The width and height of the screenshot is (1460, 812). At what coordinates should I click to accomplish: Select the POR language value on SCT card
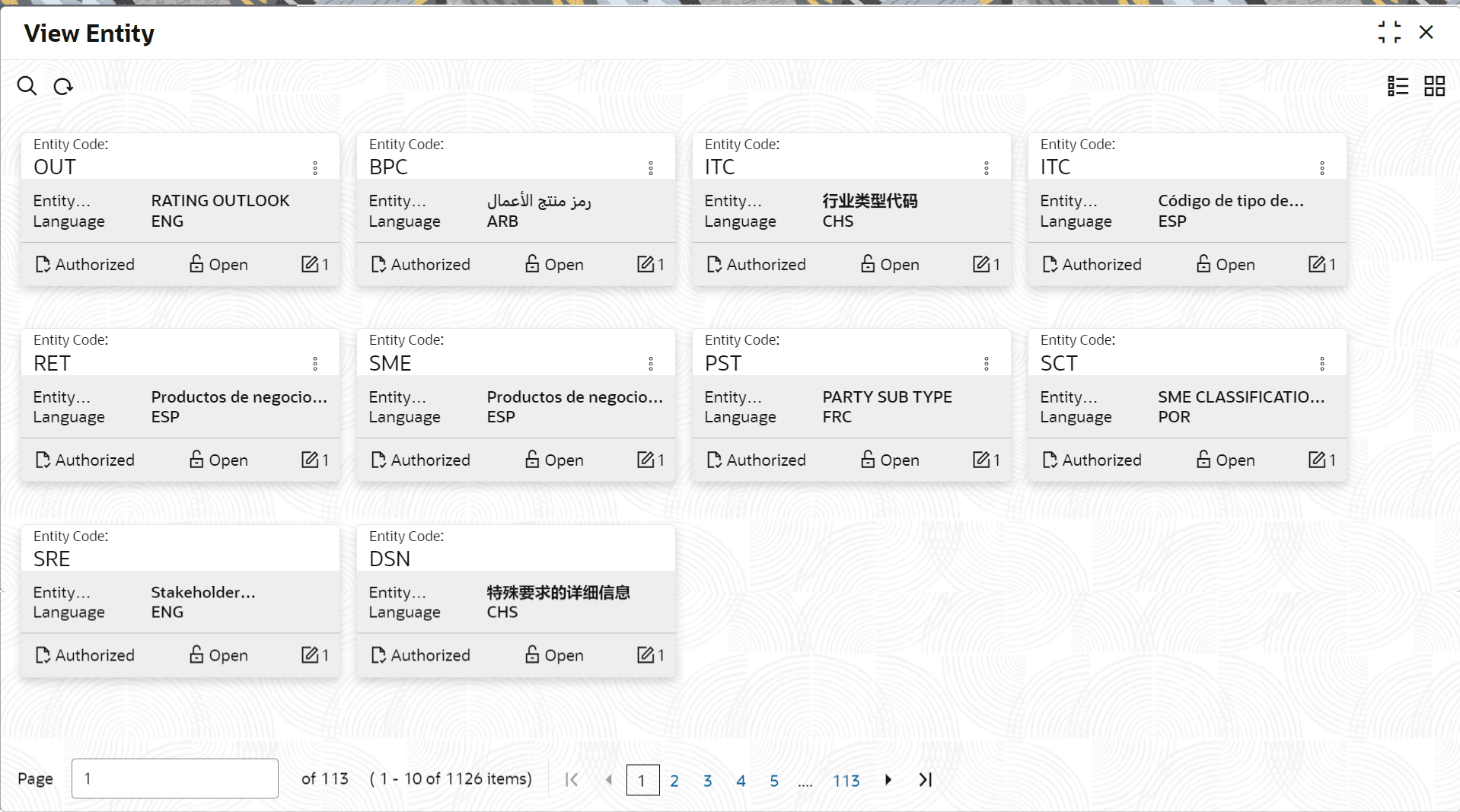click(x=1175, y=416)
